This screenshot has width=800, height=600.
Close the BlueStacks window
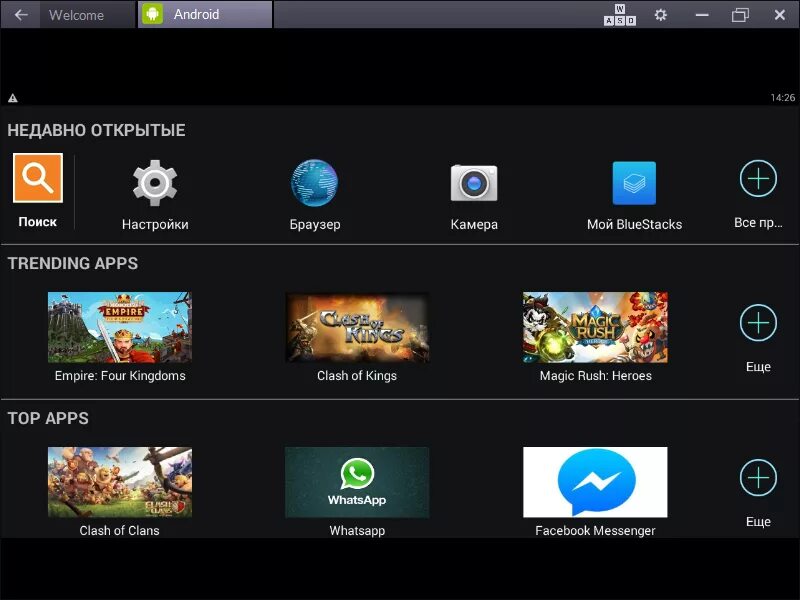780,15
